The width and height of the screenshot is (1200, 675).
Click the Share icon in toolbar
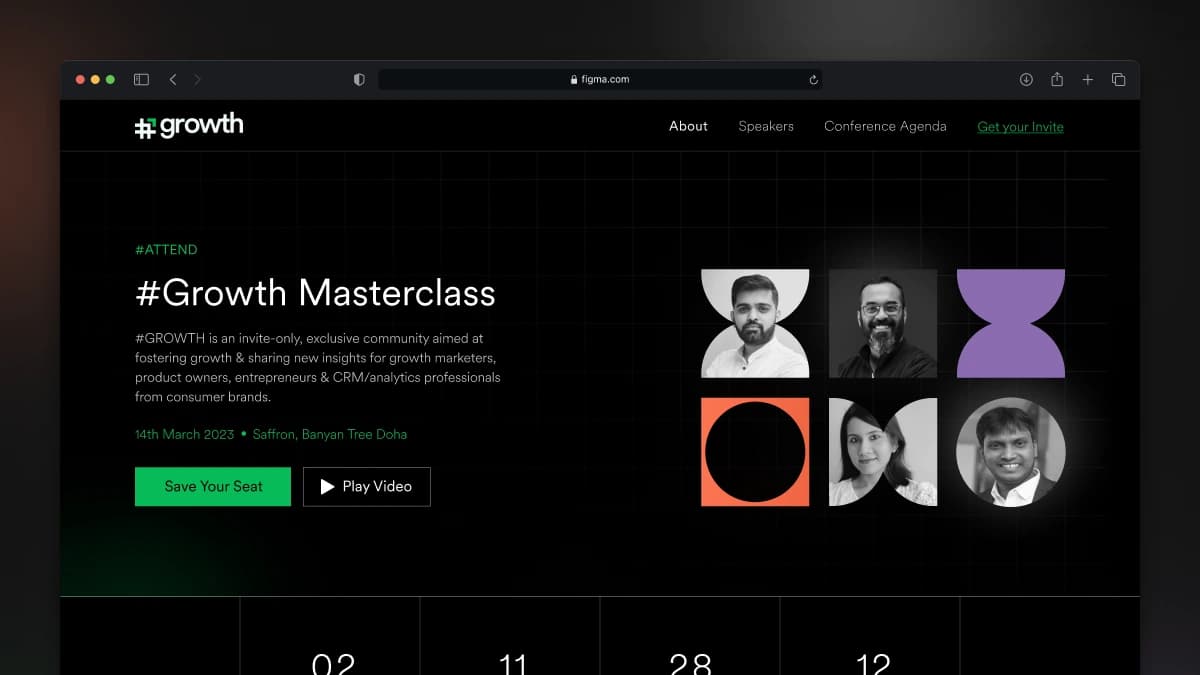point(1057,80)
